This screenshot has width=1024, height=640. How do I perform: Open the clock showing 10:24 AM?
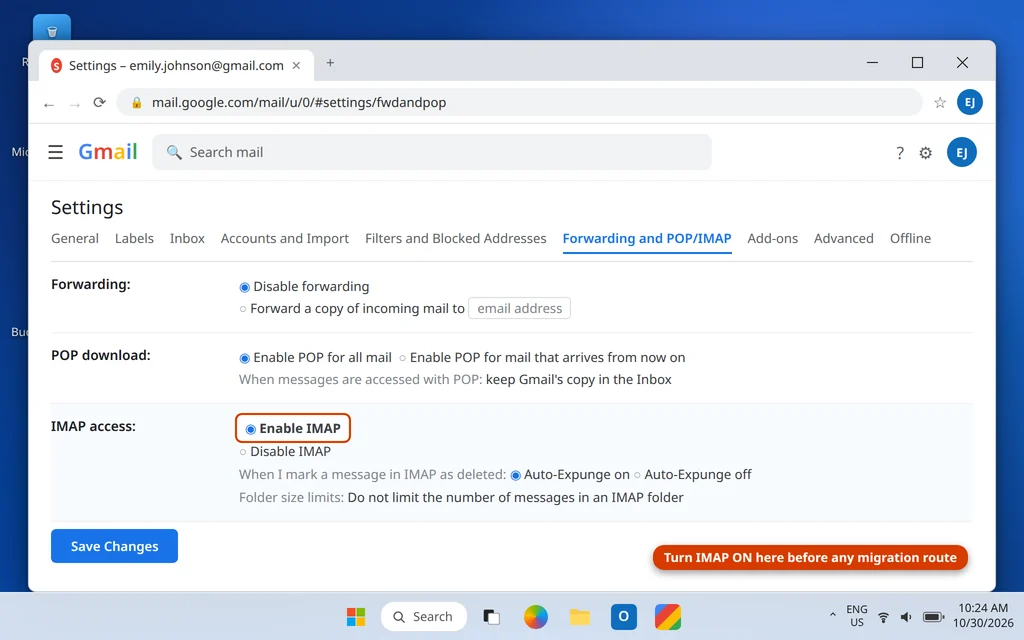pos(983,615)
